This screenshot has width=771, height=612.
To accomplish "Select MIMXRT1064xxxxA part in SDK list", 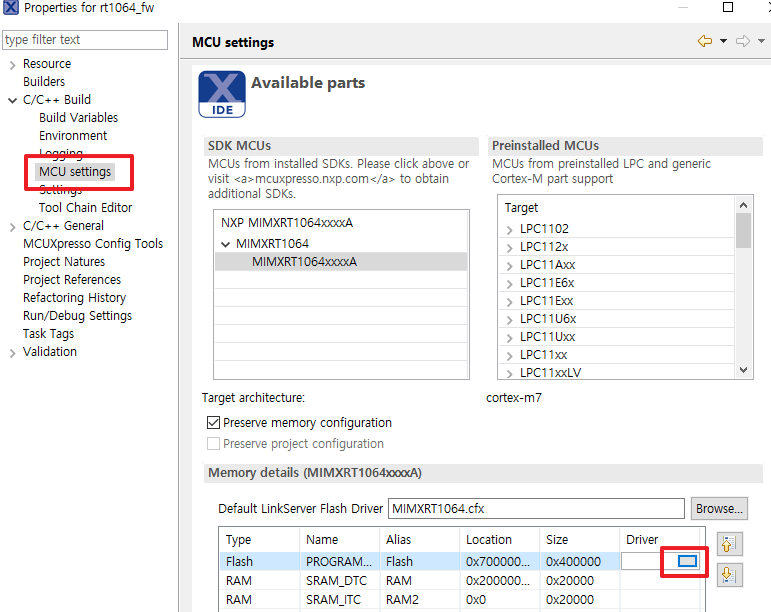I will [x=341, y=262].
